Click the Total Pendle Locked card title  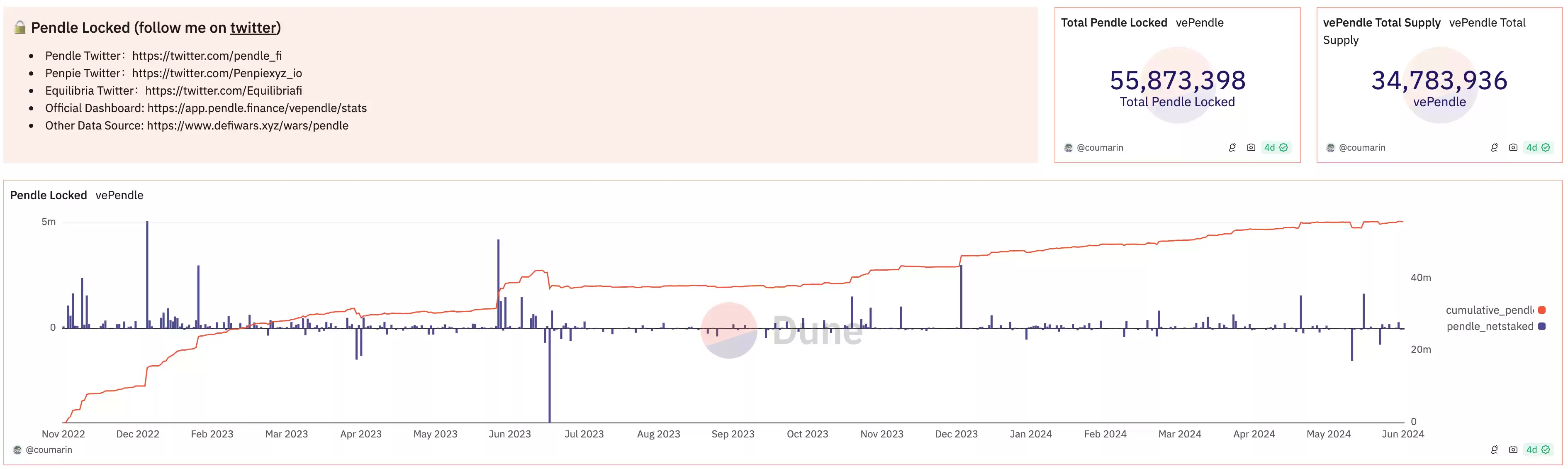tap(1114, 22)
